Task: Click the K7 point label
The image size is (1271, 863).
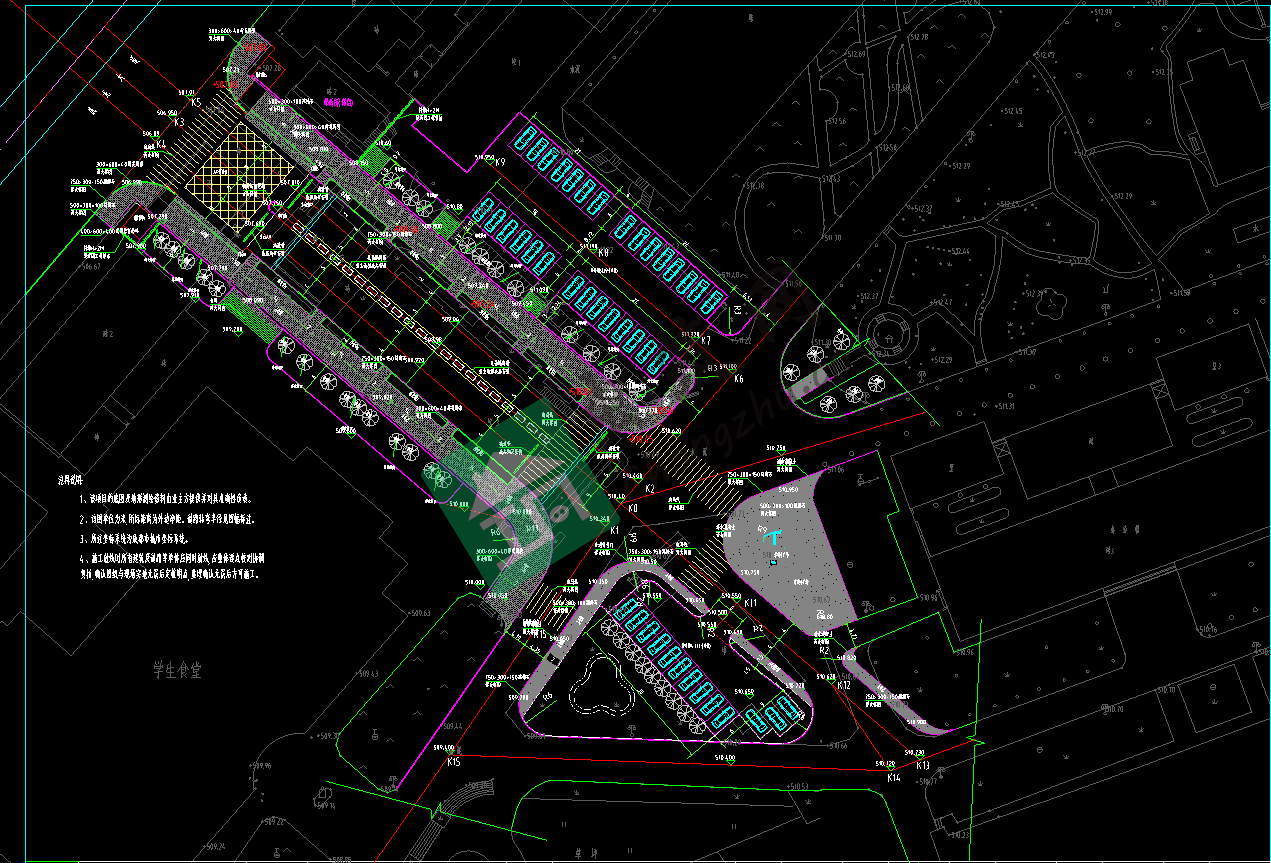Action: tap(705, 341)
